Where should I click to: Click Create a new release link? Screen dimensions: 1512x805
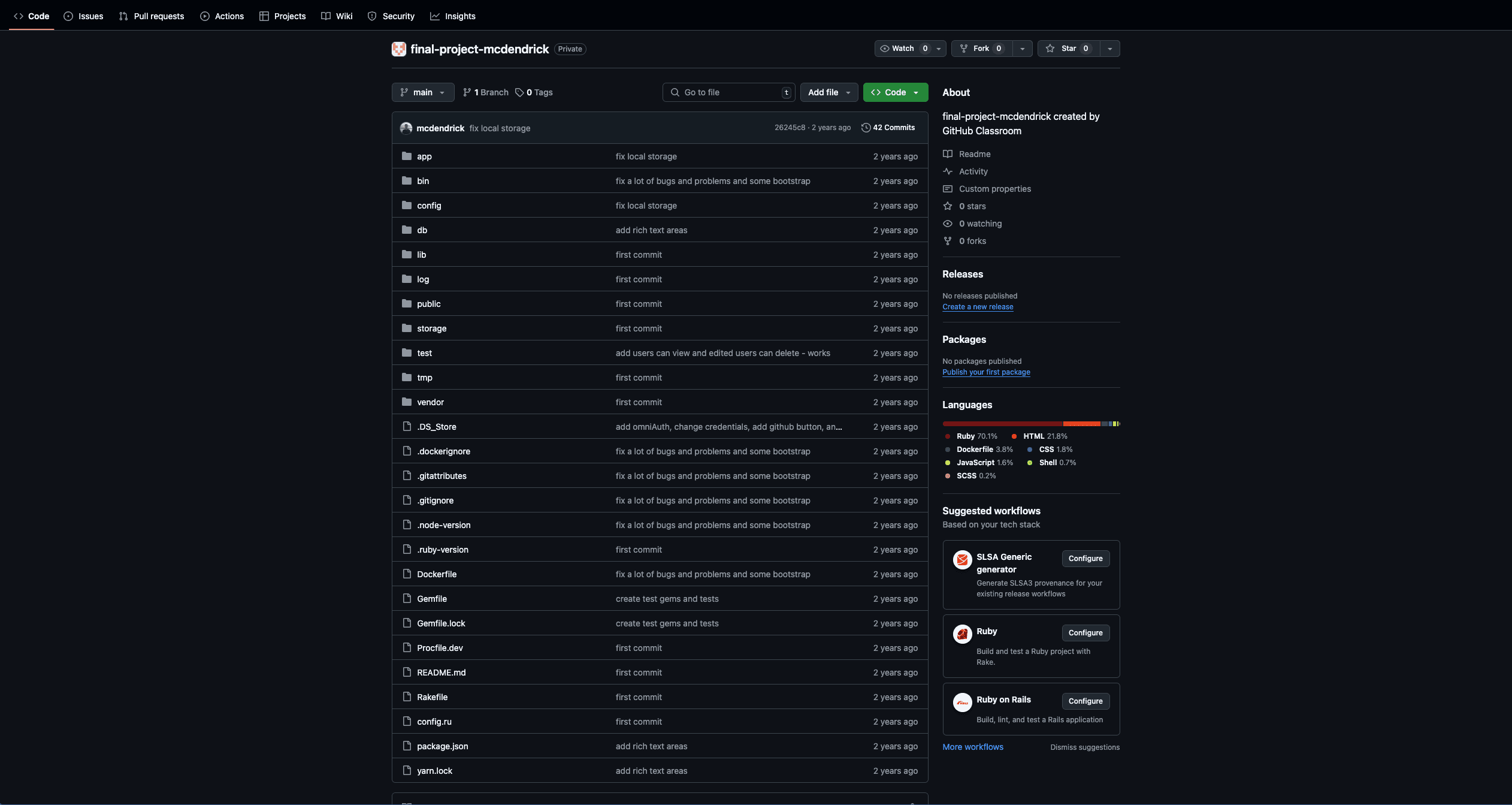point(978,307)
